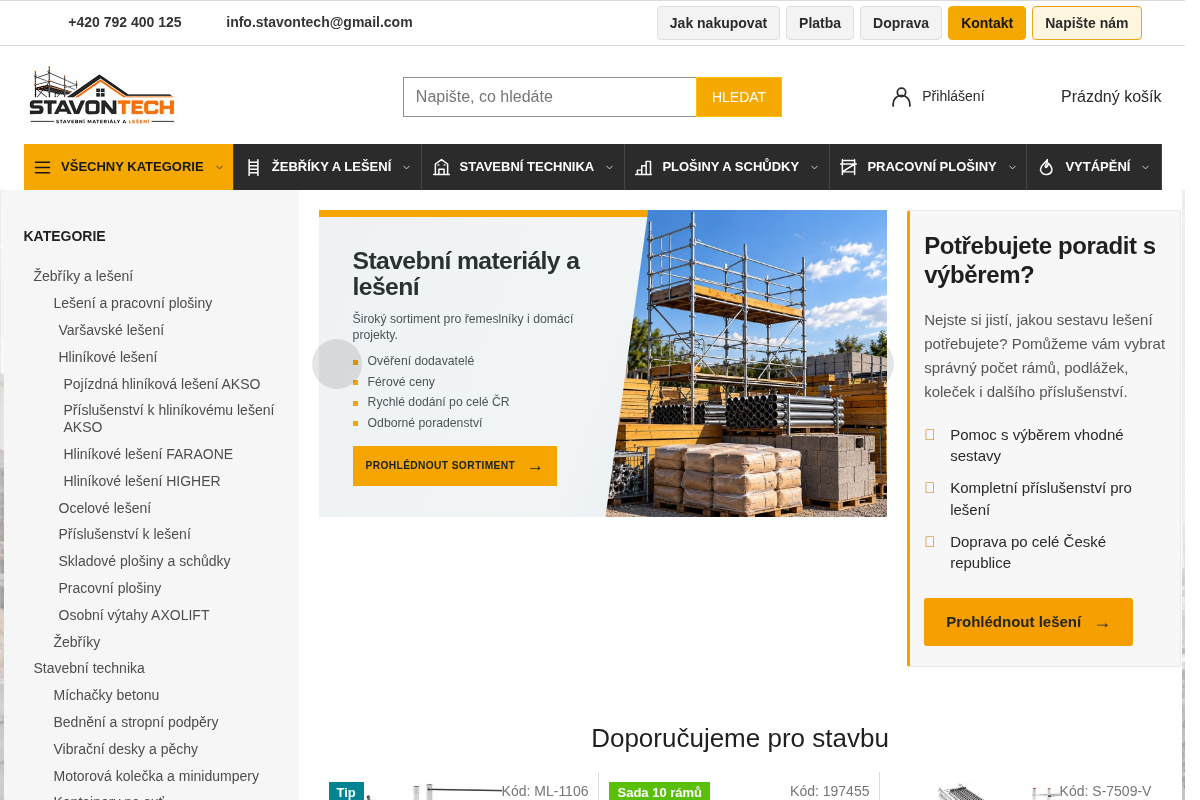Expand the Plošiny a schůdky chevron
The height and width of the screenshot is (800, 1200).
(x=814, y=167)
